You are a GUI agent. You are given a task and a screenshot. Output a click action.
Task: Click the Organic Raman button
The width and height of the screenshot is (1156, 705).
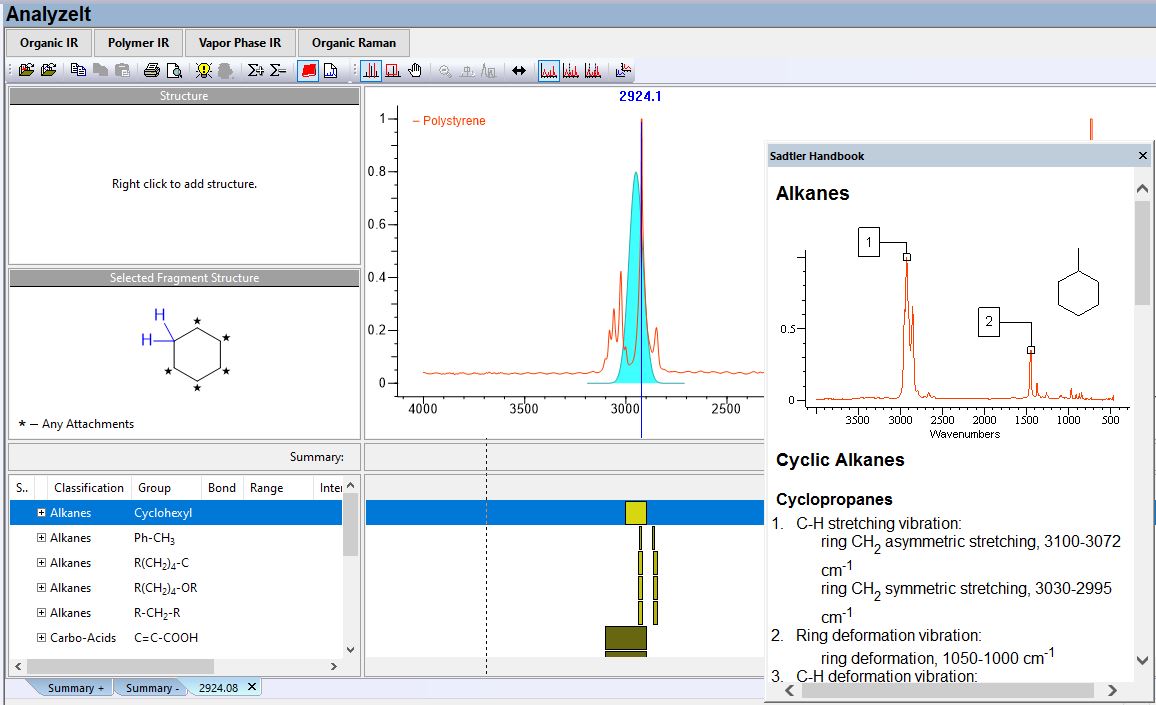pyautogui.click(x=353, y=43)
